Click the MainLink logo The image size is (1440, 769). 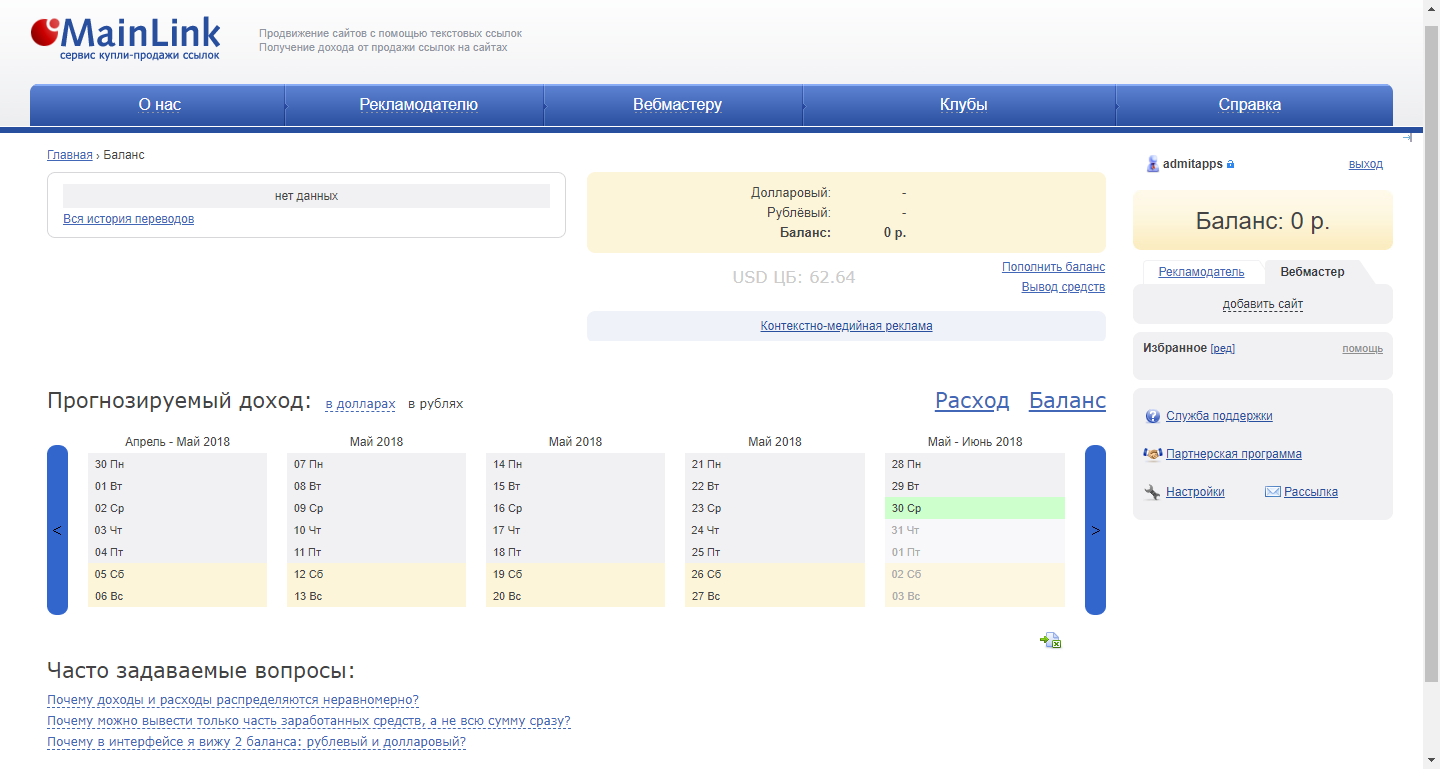(125, 37)
